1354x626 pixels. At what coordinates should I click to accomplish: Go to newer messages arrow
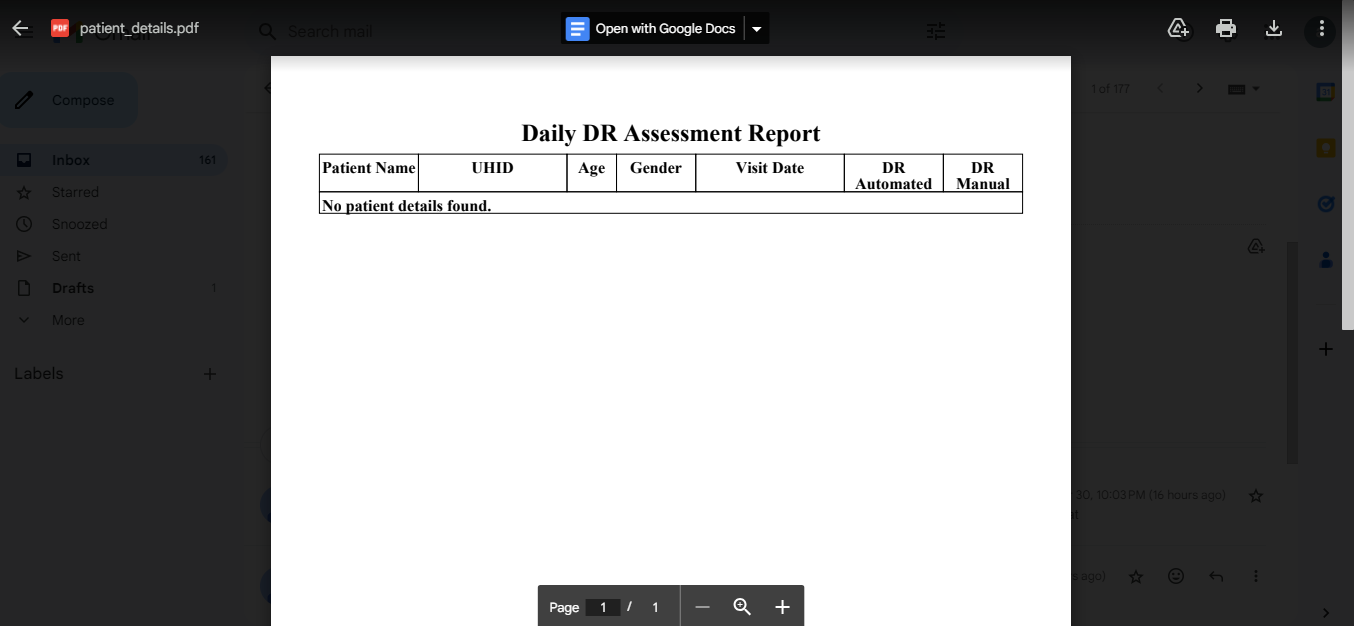point(1160,88)
